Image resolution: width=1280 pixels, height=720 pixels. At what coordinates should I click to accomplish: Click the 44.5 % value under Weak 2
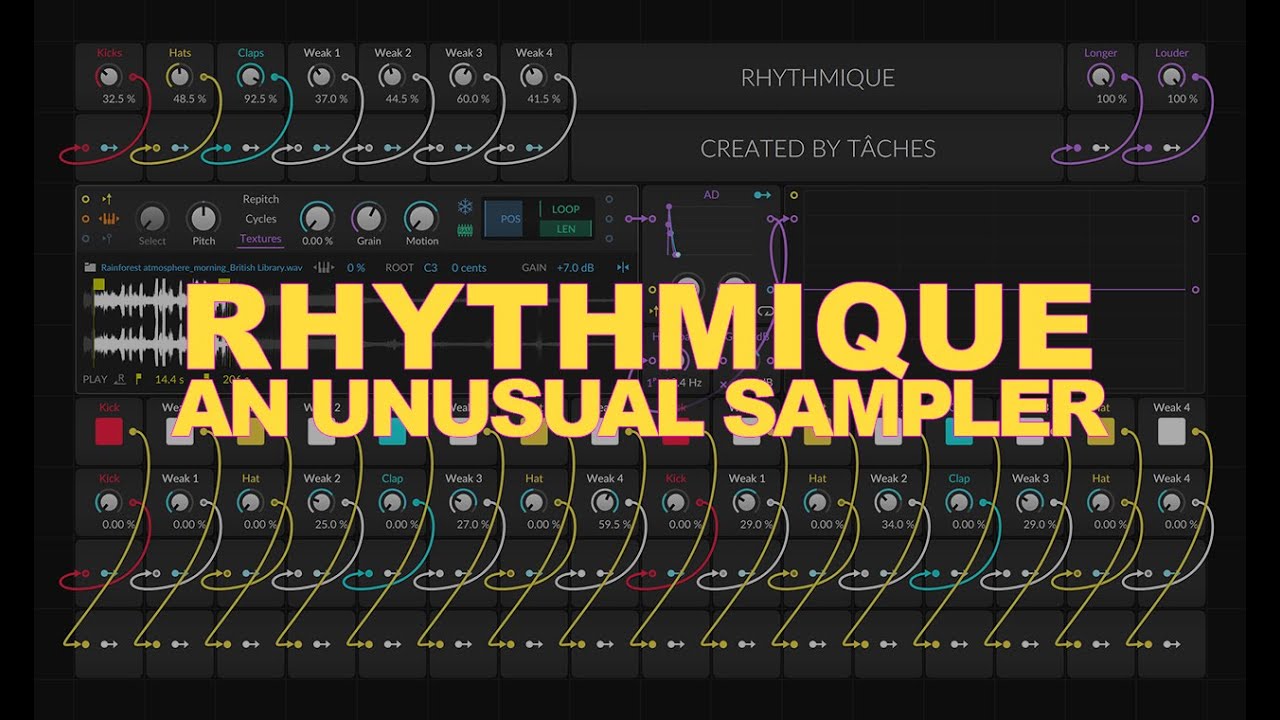[x=402, y=99]
